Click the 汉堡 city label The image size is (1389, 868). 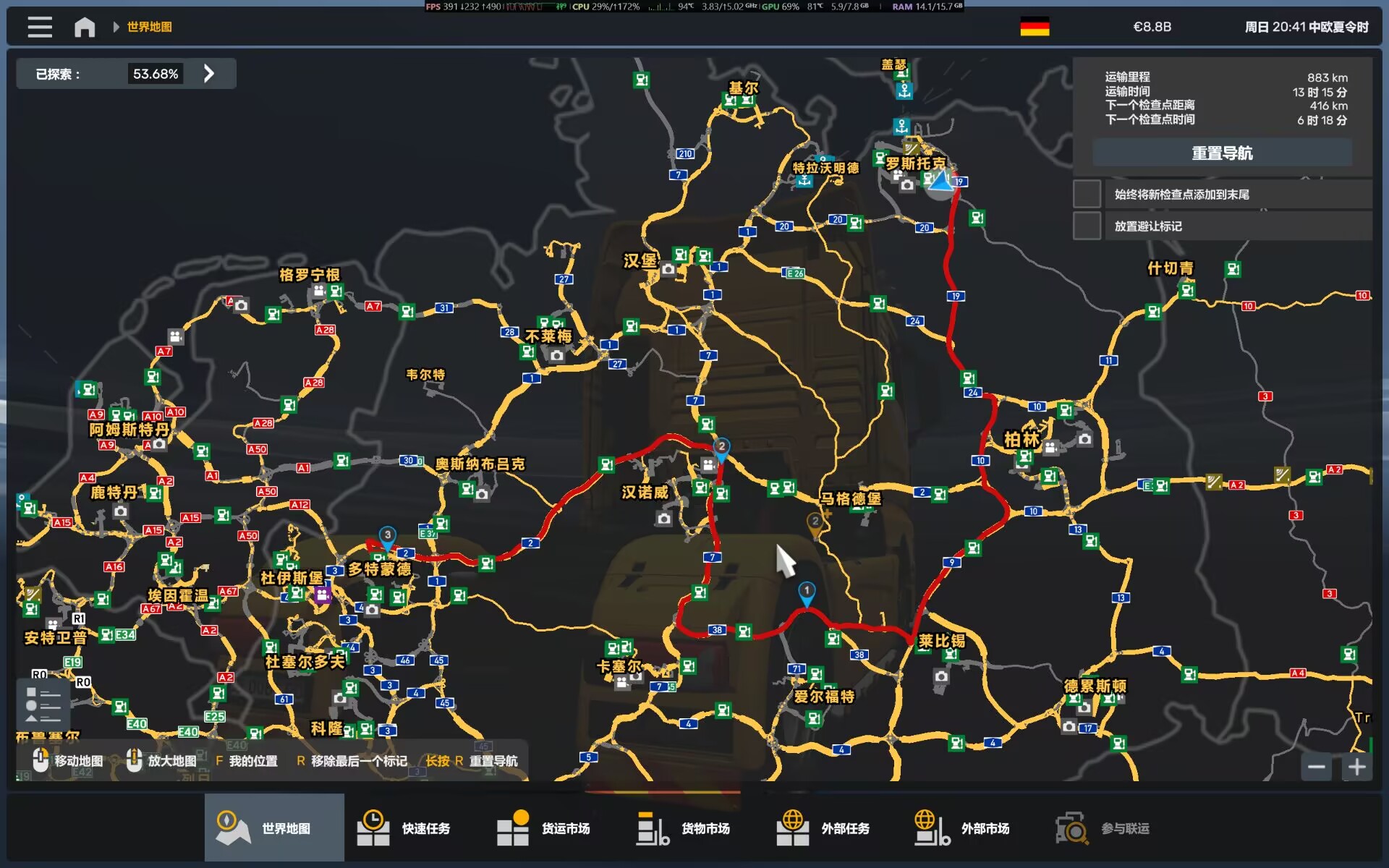coord(640,260)
